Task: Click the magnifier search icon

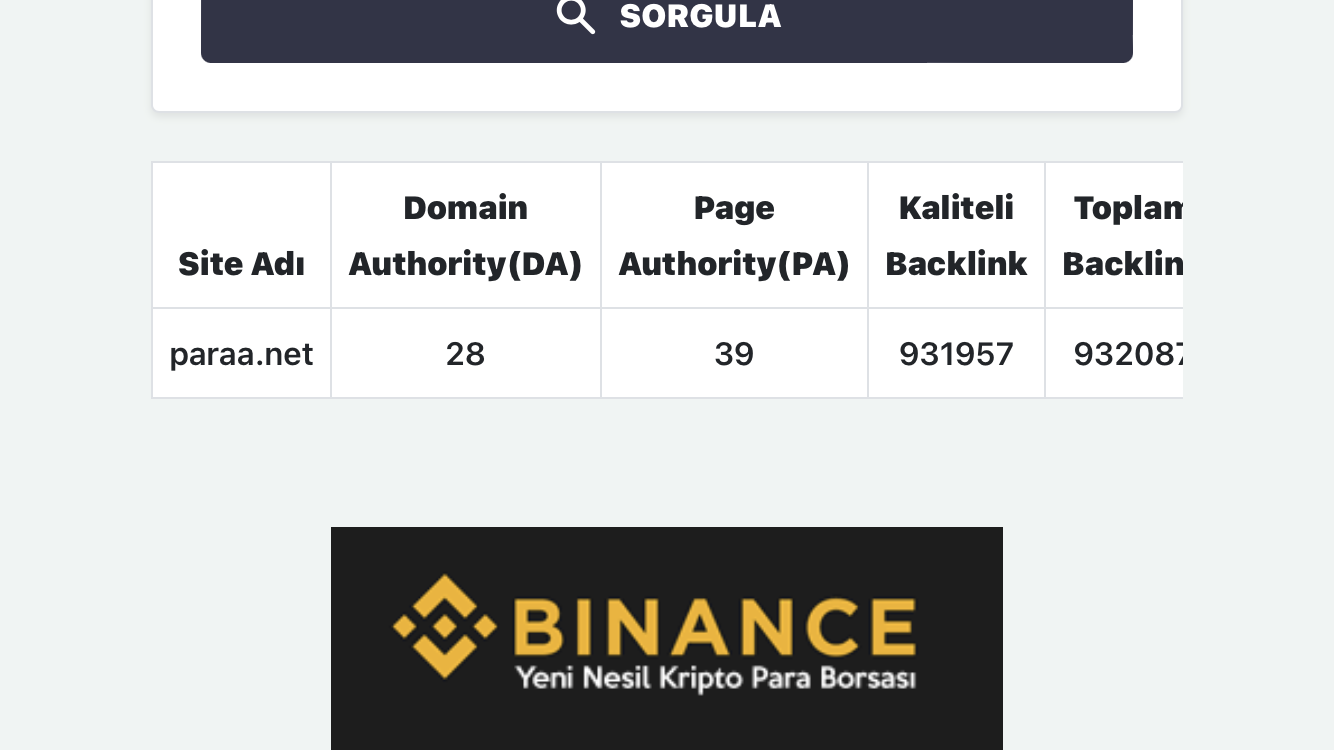Action: (575, 16)
